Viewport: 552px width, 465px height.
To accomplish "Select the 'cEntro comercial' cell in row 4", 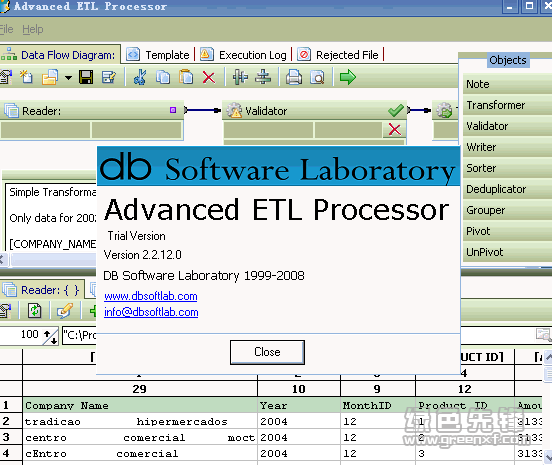I will pyautogui.click(x=140, y=453).
